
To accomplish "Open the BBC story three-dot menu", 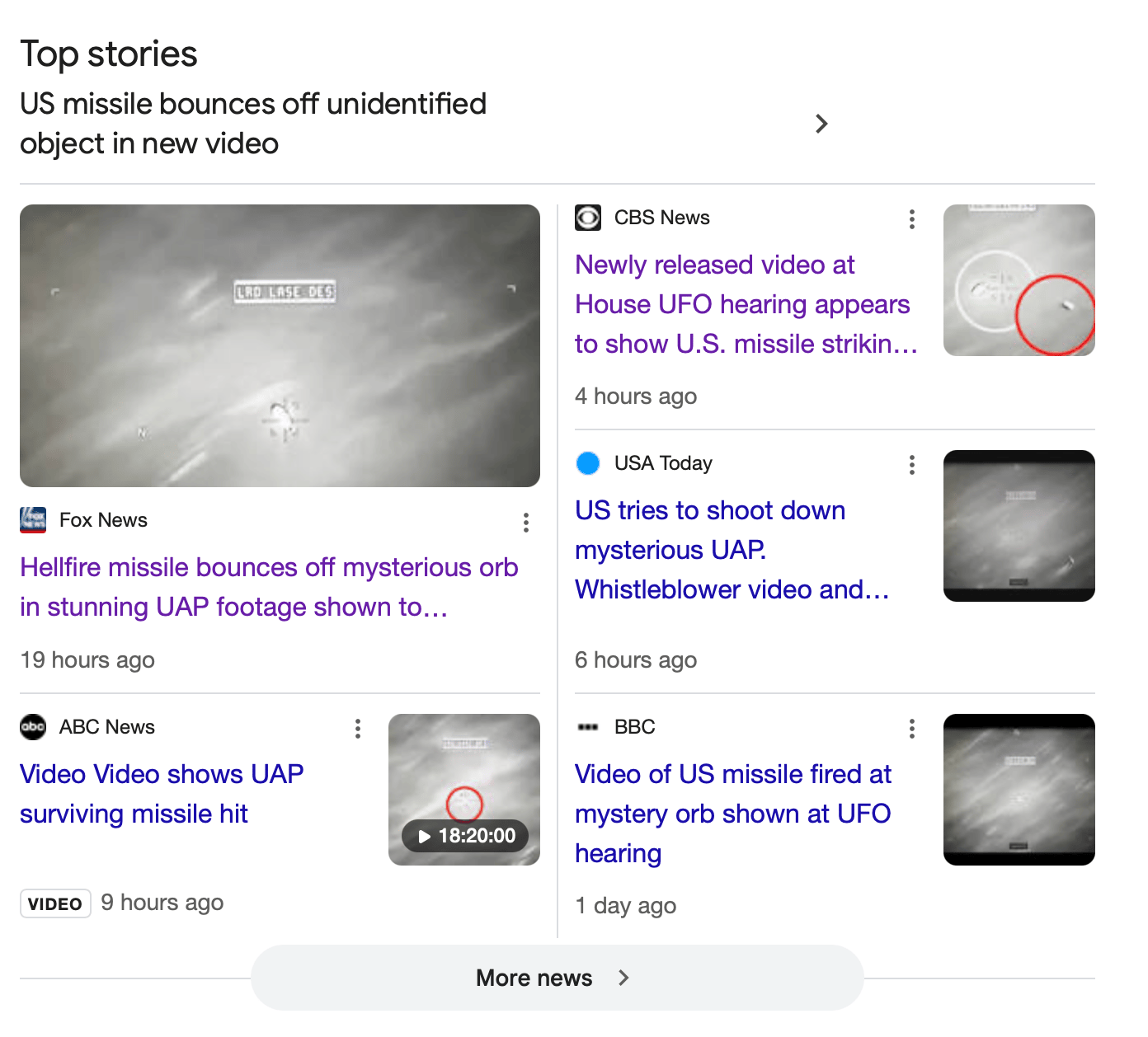I will [911, 729].
